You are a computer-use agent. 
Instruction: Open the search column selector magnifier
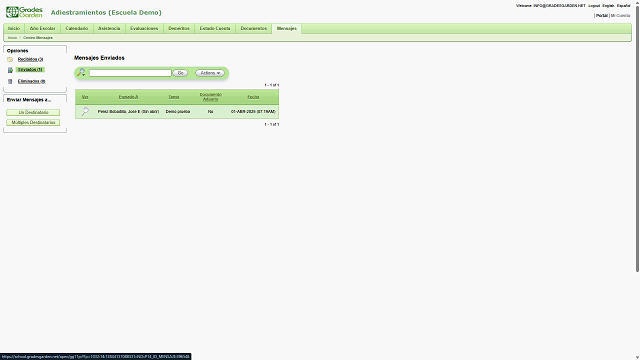pos(81,73)
